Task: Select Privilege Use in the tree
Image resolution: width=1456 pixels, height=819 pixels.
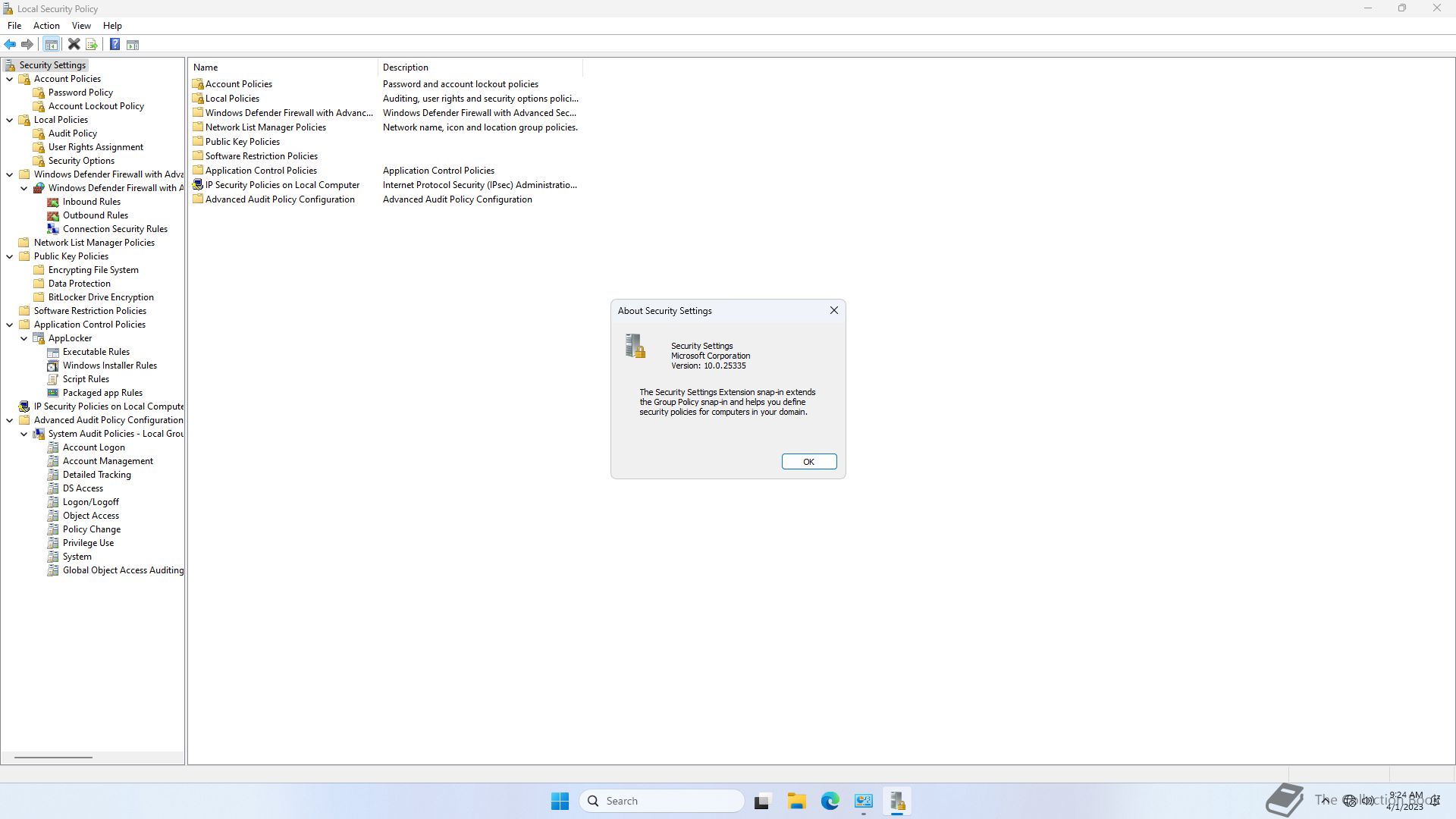Action: tap(88, 543)
